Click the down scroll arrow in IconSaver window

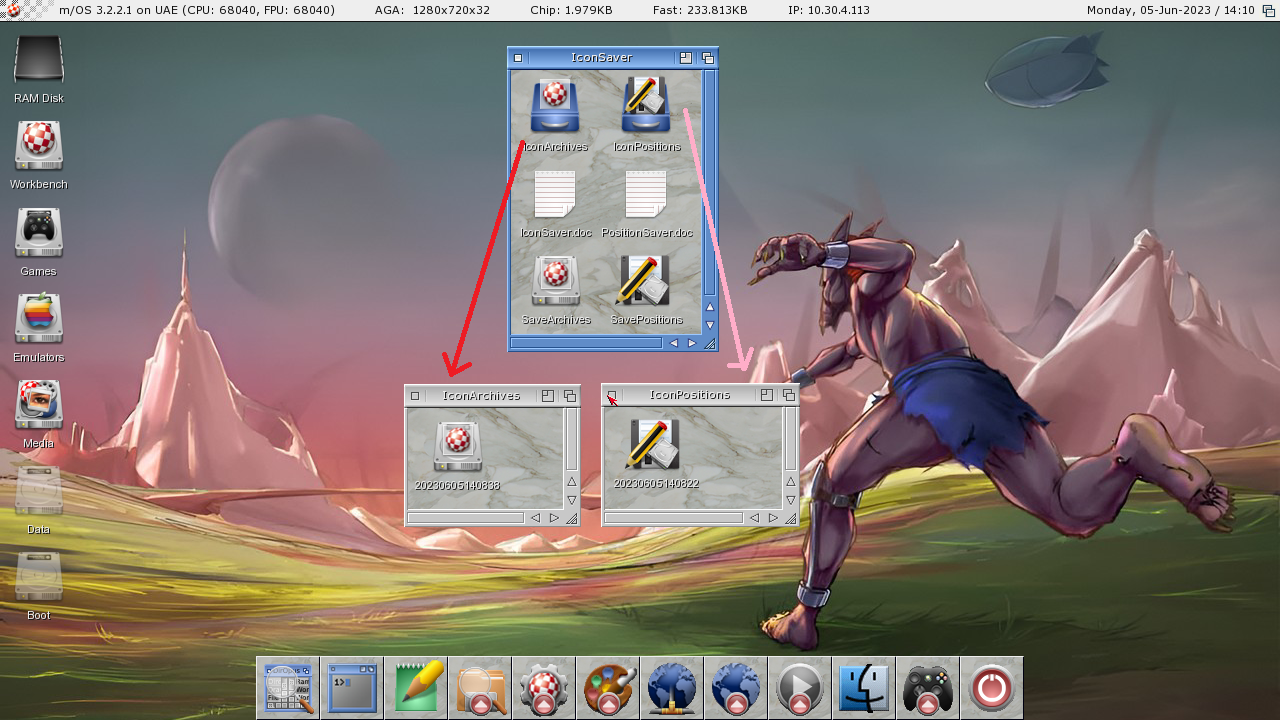[710, 325]
